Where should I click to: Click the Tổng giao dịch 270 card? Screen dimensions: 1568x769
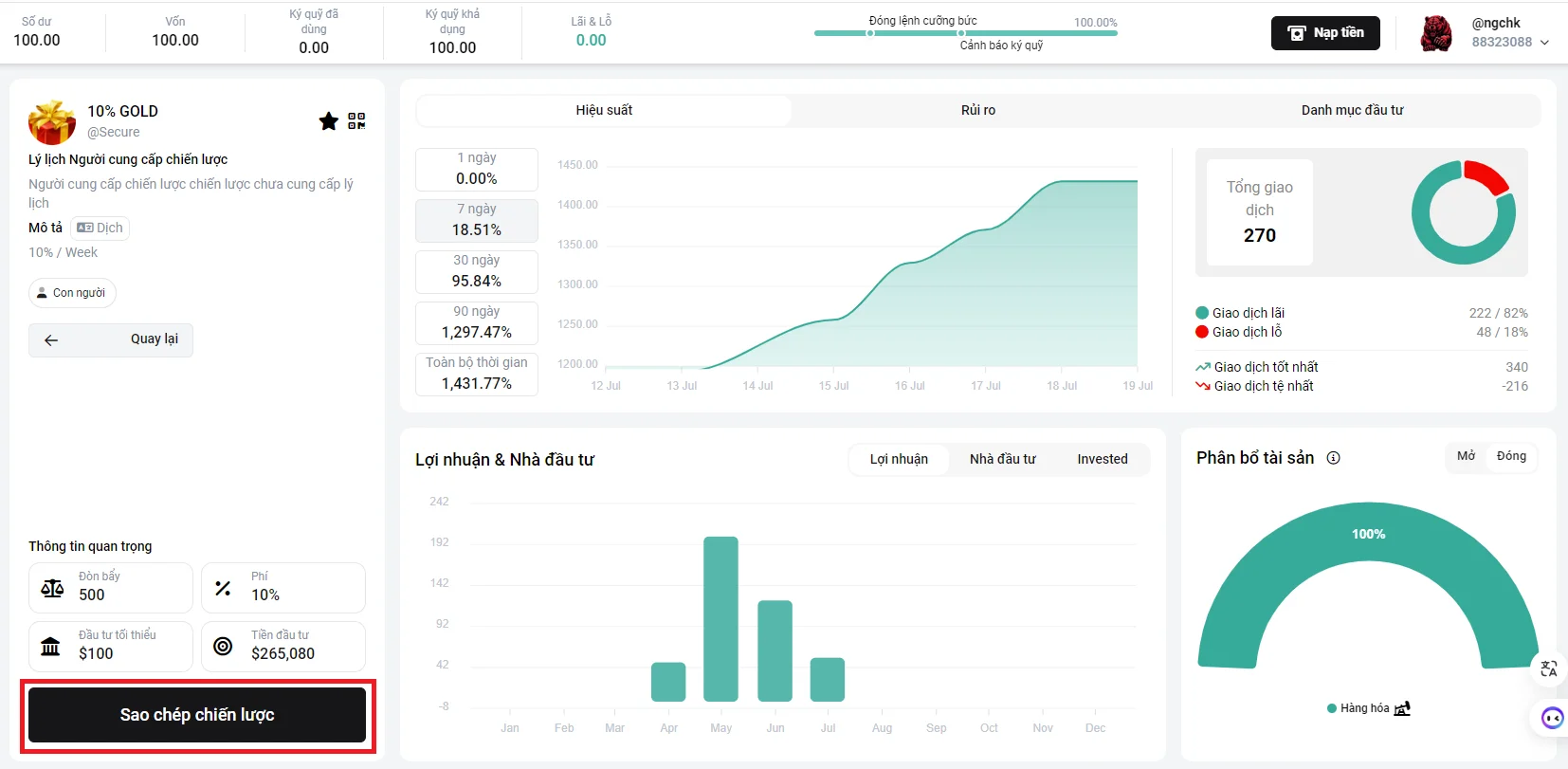click(1260, 211)
